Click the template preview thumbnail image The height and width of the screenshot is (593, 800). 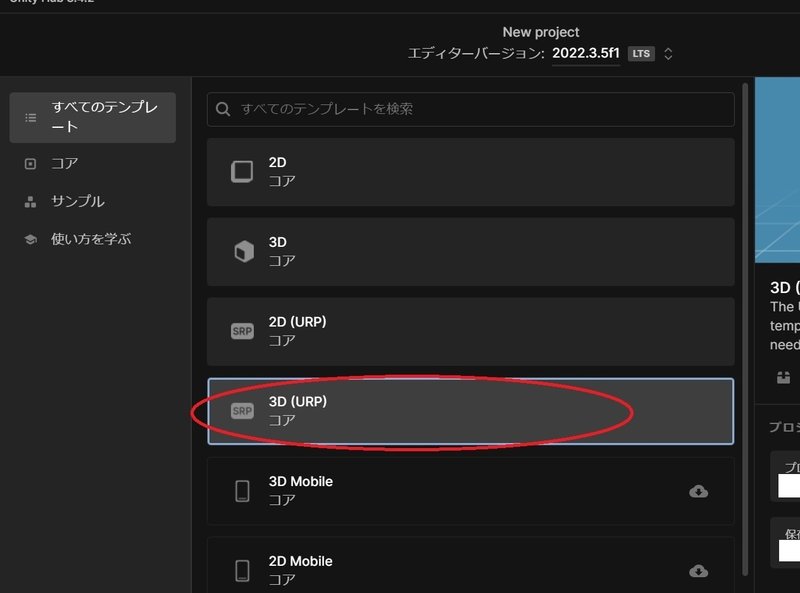tap(778, 170)
